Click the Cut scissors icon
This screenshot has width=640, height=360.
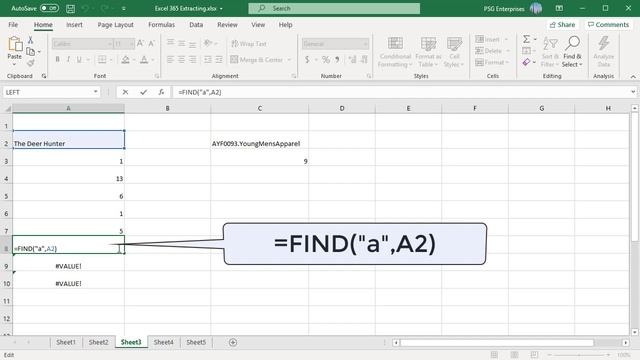(30, 40)
